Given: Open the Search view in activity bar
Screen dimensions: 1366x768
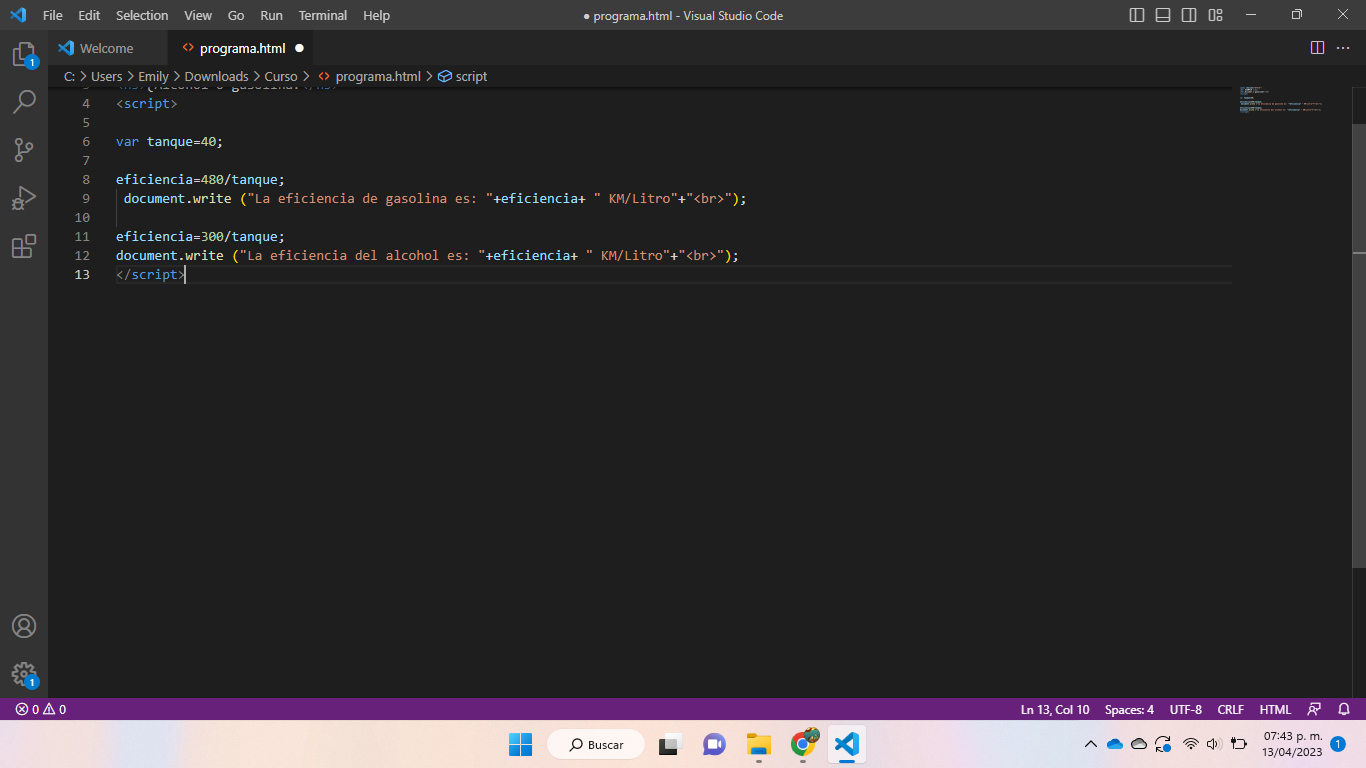Looking at the screenshot, I should coord(24,102).
